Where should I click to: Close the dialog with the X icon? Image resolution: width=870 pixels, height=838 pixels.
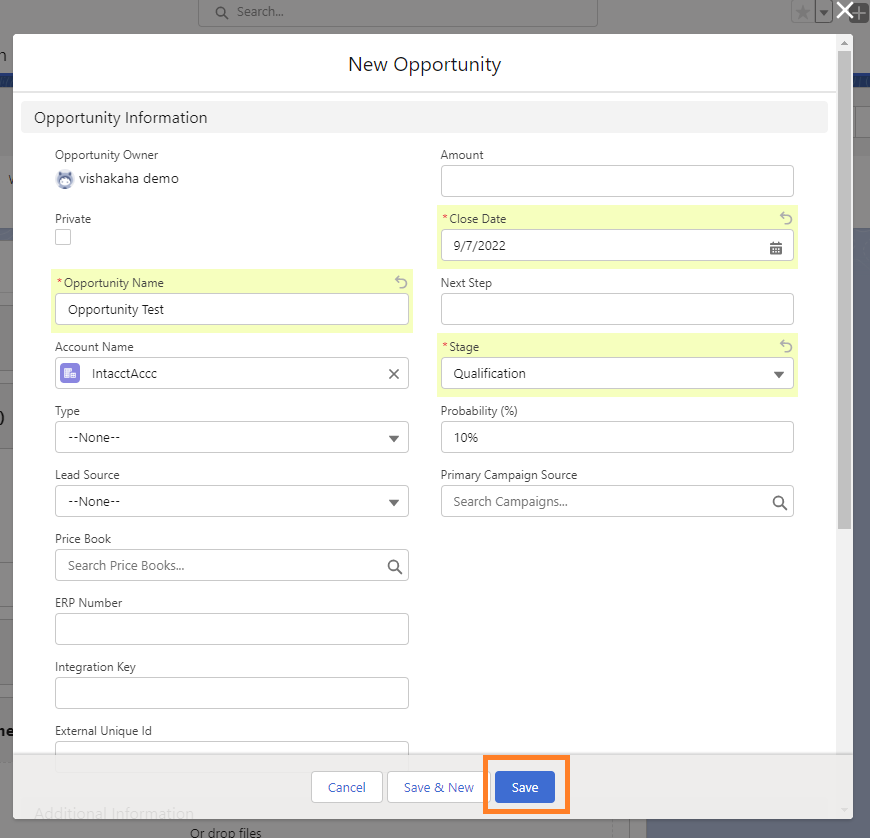click(x=844, y=10)
